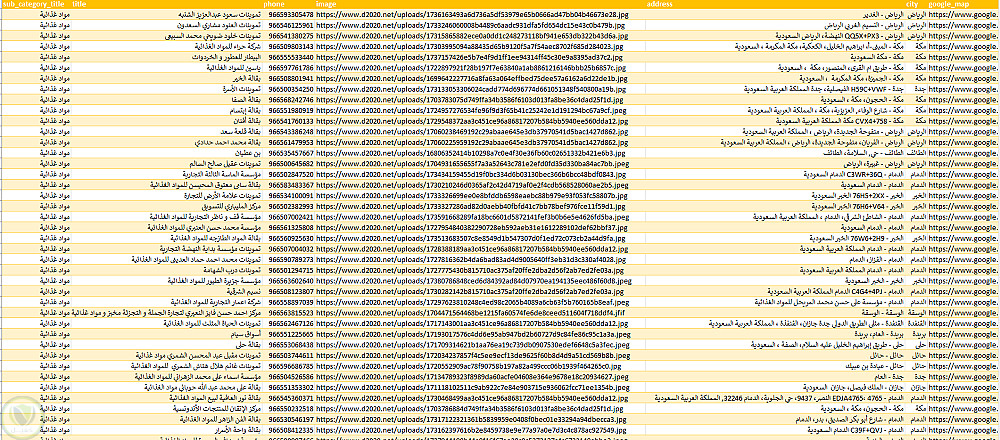
Task: Select address cell containing EDJA4765
Action: pyautogui.click(x=778, y=397)
